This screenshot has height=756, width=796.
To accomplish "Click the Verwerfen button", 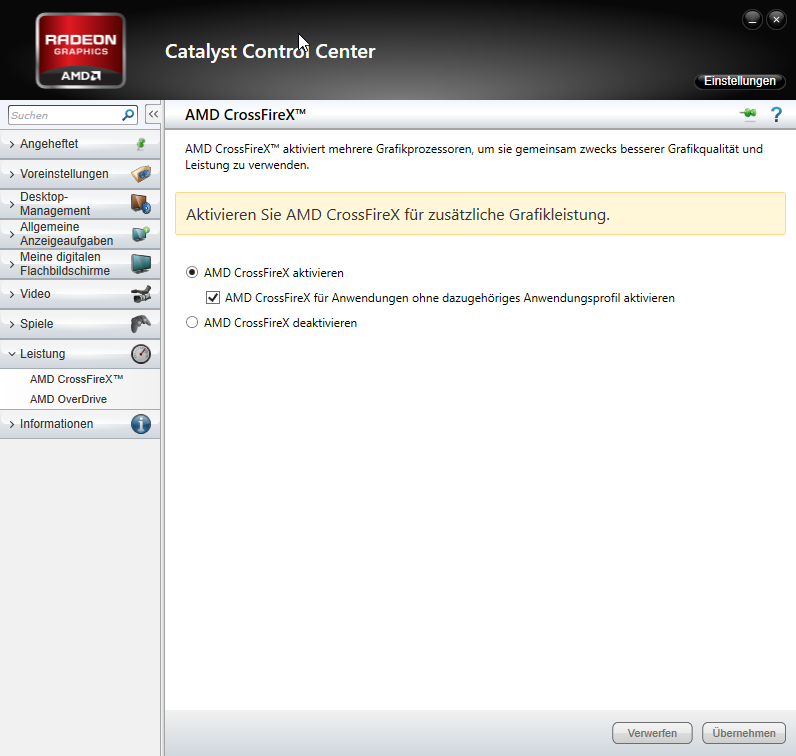I will coord(652,733).
